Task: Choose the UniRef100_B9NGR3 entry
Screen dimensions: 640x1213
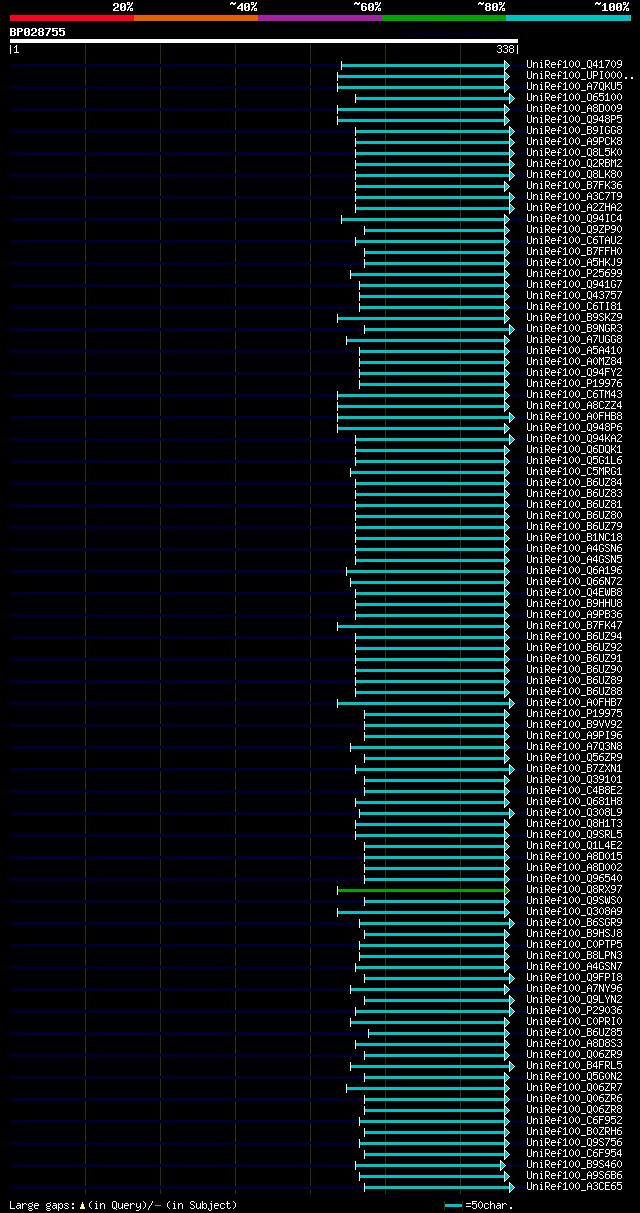Action: [574, 329]
